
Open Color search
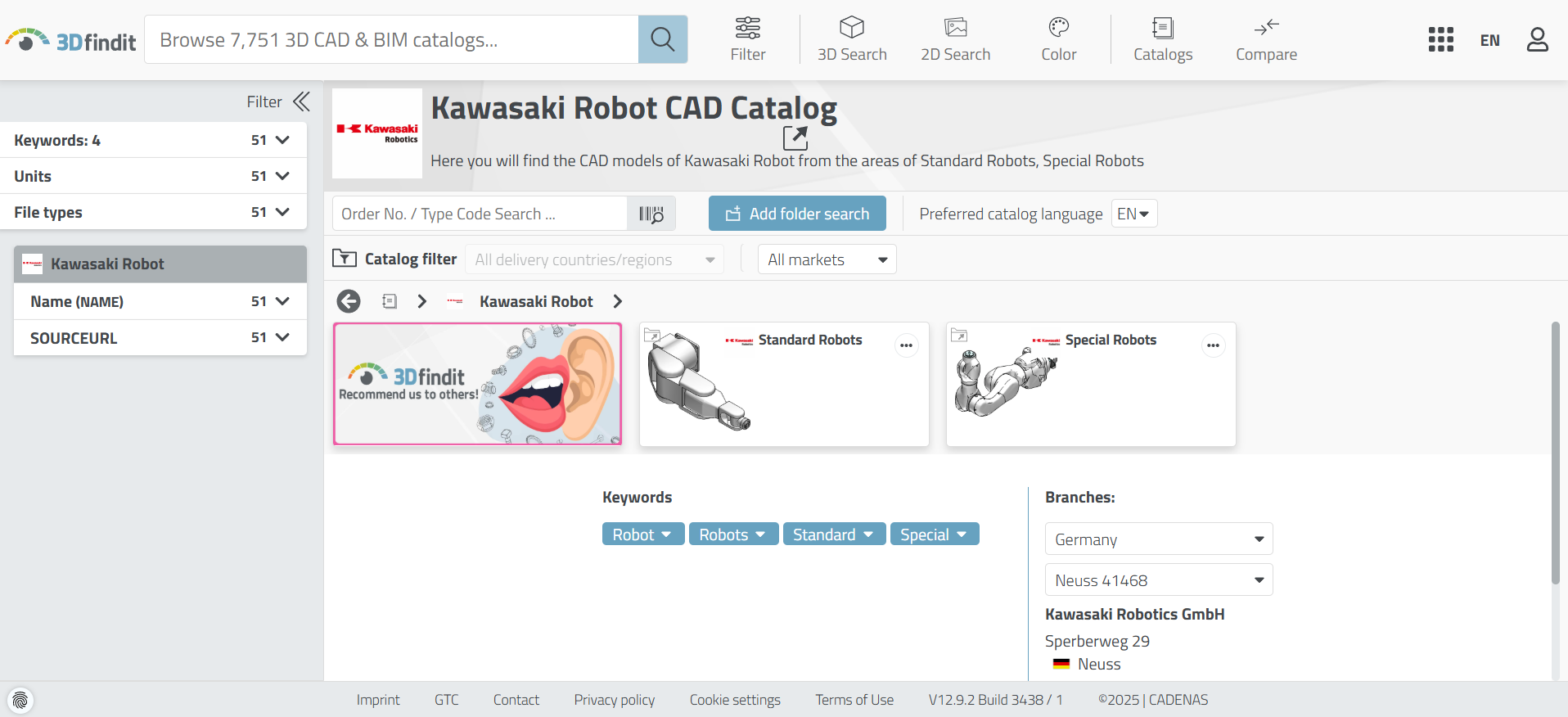coord(1058,39)
